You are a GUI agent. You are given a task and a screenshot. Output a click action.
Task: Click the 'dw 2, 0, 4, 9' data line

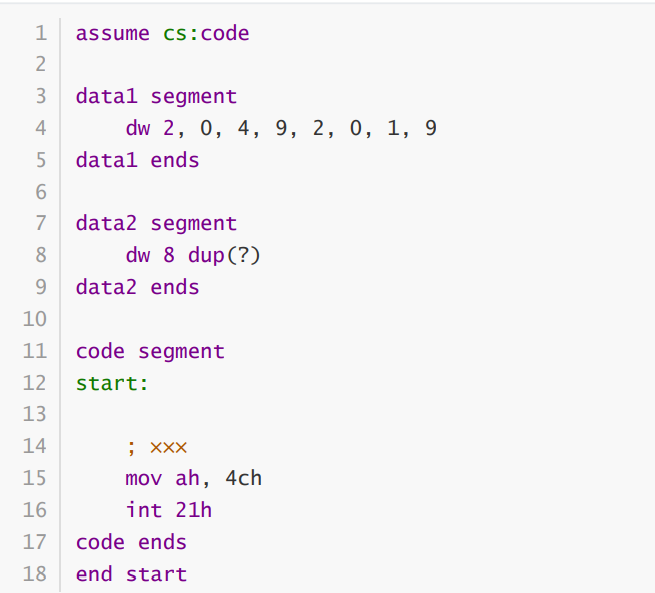(281, 129)
